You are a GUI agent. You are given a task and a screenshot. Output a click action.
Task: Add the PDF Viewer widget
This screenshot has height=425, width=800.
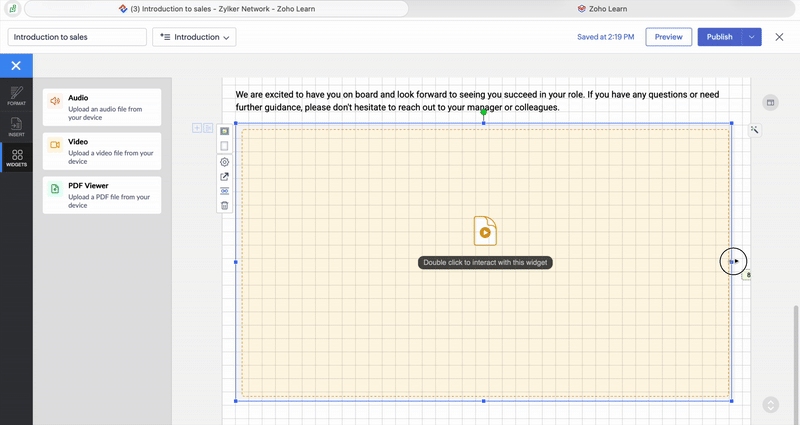coord(102,195)
